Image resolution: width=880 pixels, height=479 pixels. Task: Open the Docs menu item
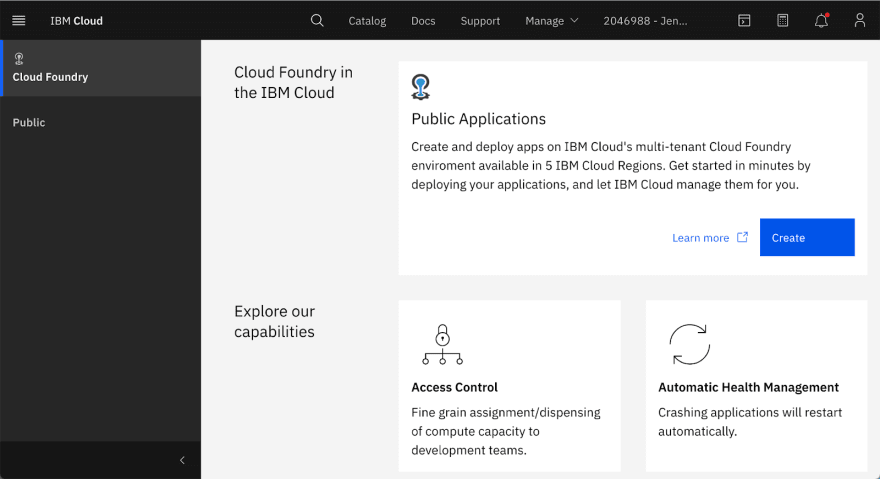point(423,21)
